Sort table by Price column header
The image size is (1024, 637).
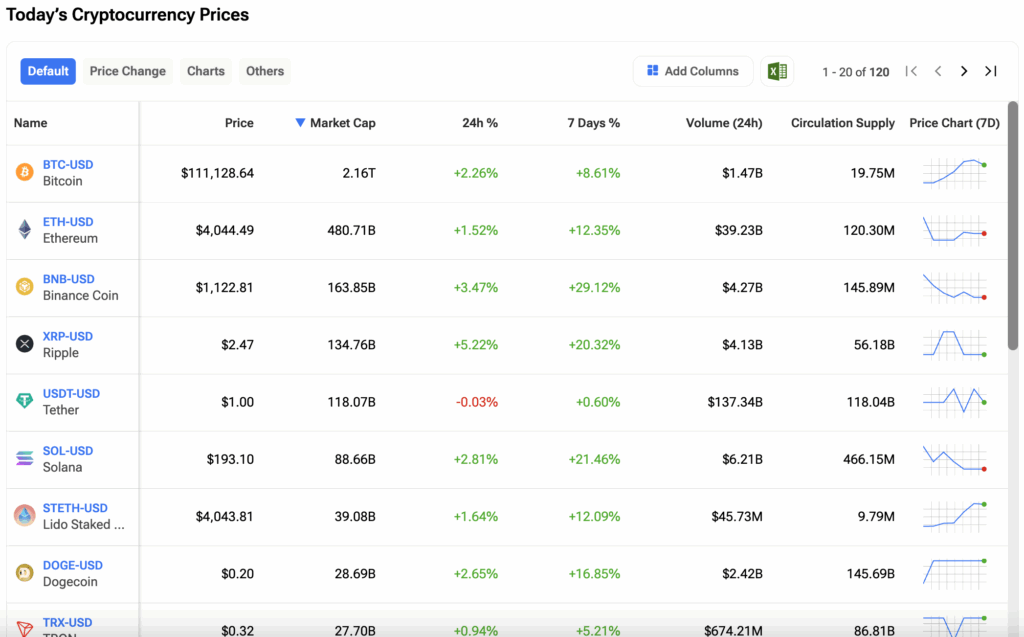pyautogui.click(x=239, y=123)
